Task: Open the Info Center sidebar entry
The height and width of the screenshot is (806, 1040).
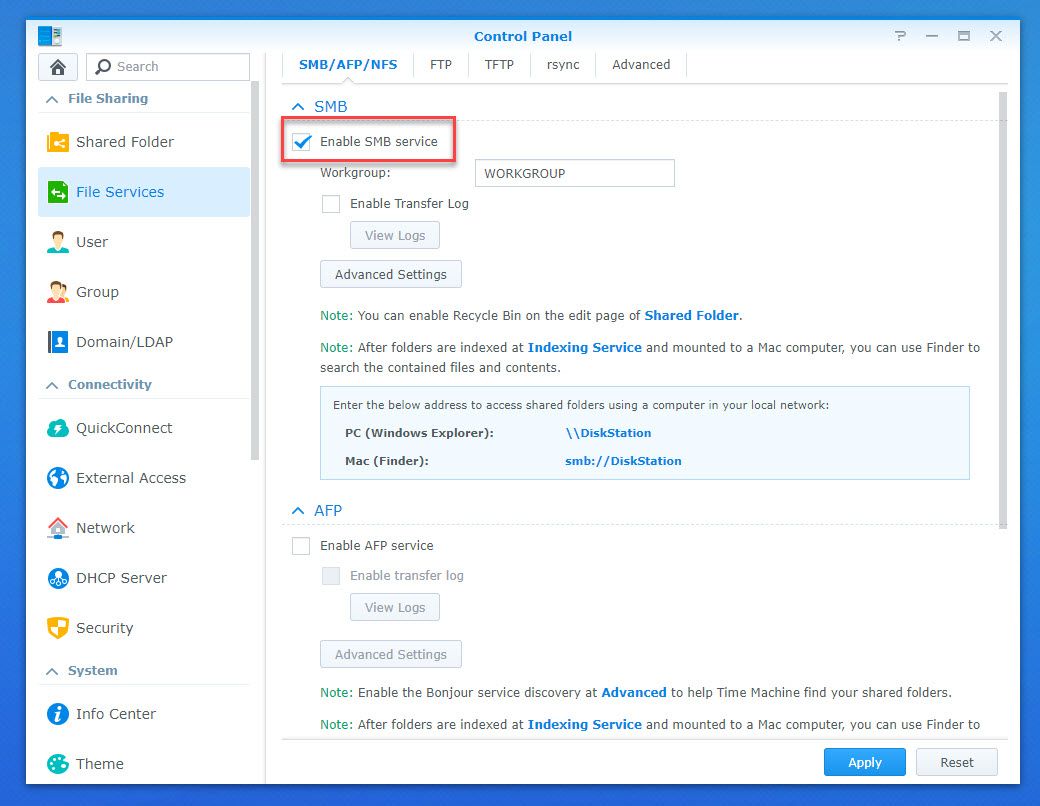Action: [144, 714]
